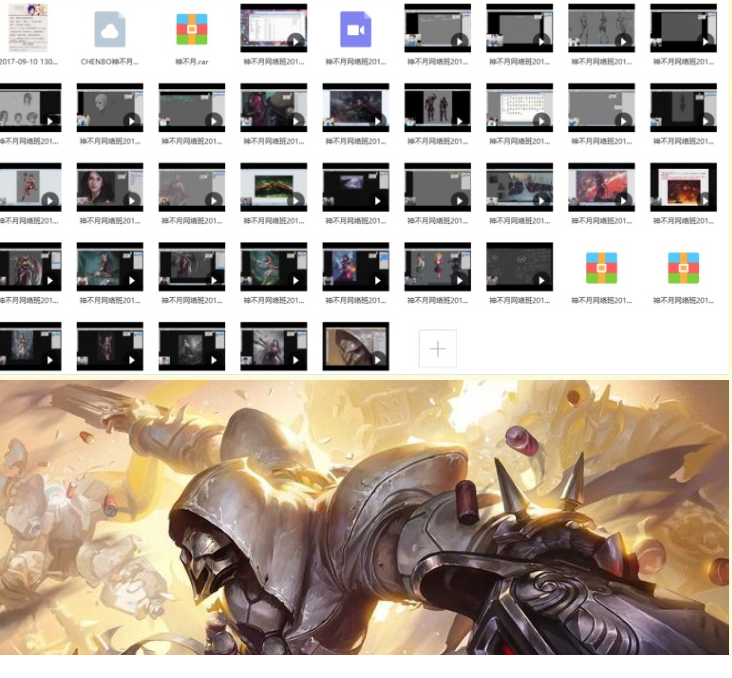Image resolution: width=732 pixels, height=678 pixels.
Task: Open the CHENBO cloud file icon
Action: pos(110,29)
